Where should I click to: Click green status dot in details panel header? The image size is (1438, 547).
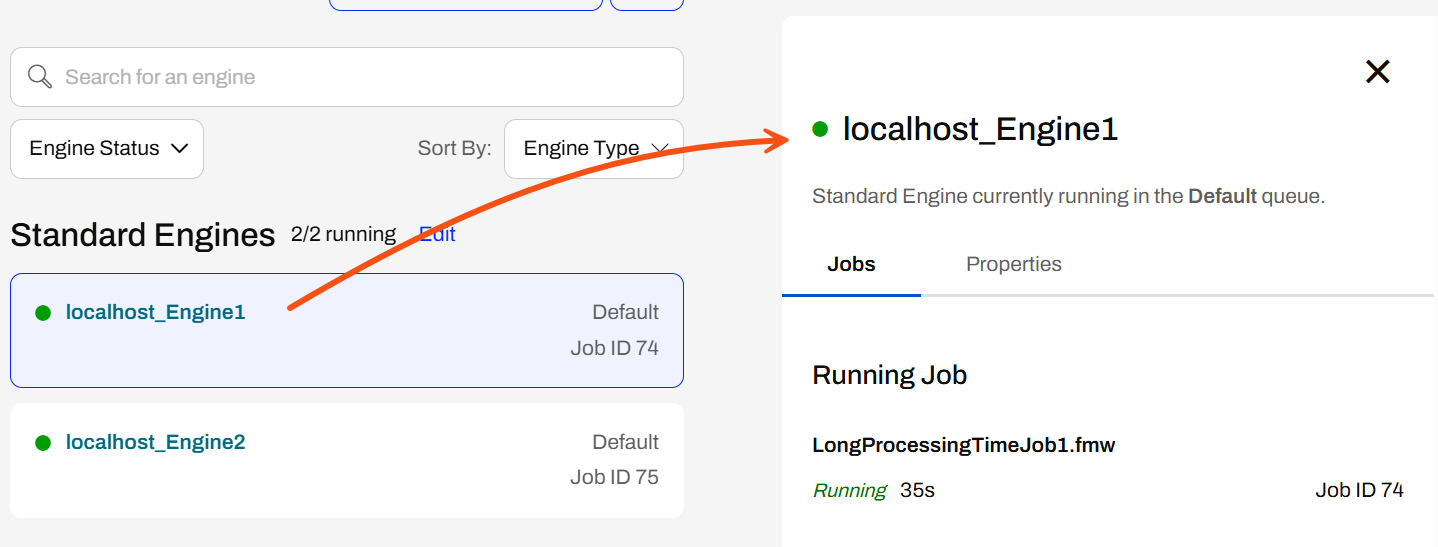821,129
